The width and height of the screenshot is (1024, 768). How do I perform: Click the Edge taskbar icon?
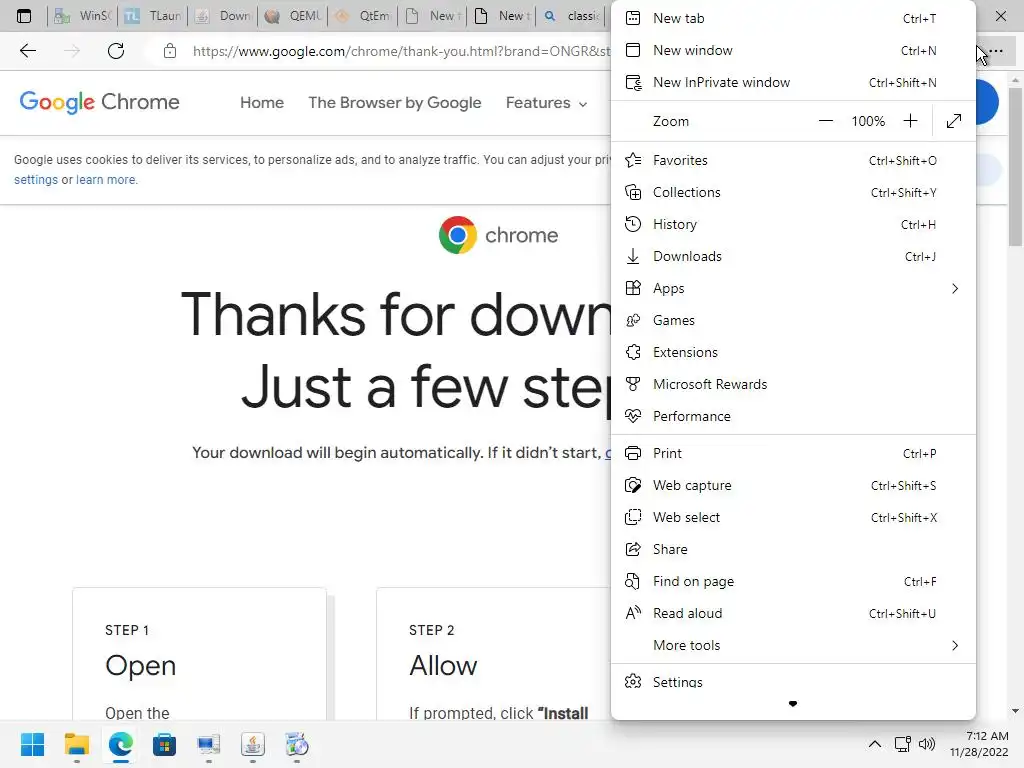121,744
